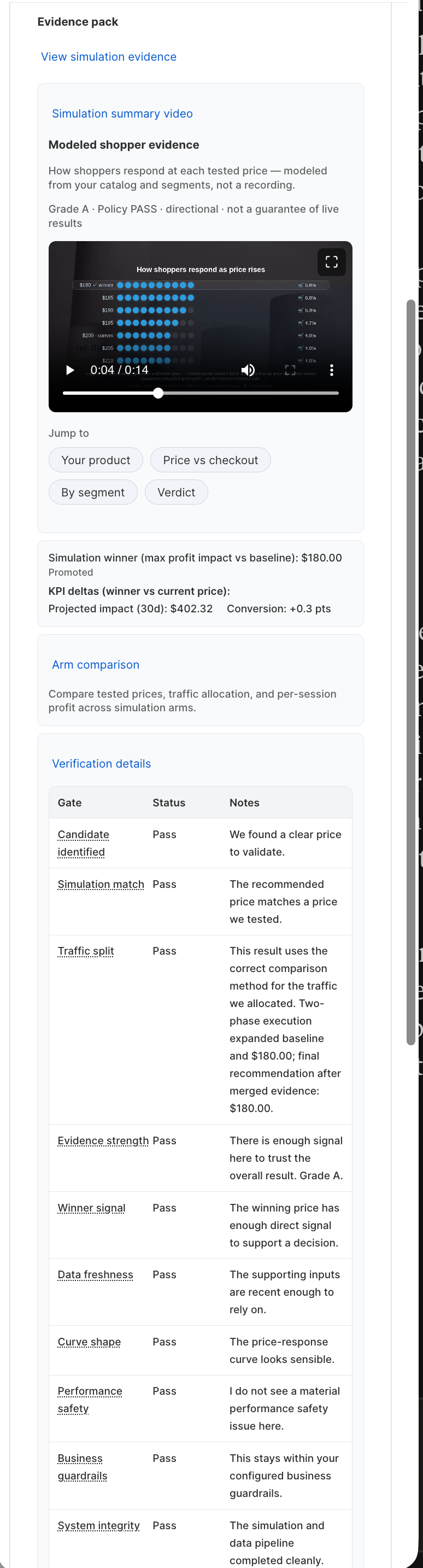Mute the video using the speaker icon
This screenshot has width=423, height=1568.
click(248, 370)
